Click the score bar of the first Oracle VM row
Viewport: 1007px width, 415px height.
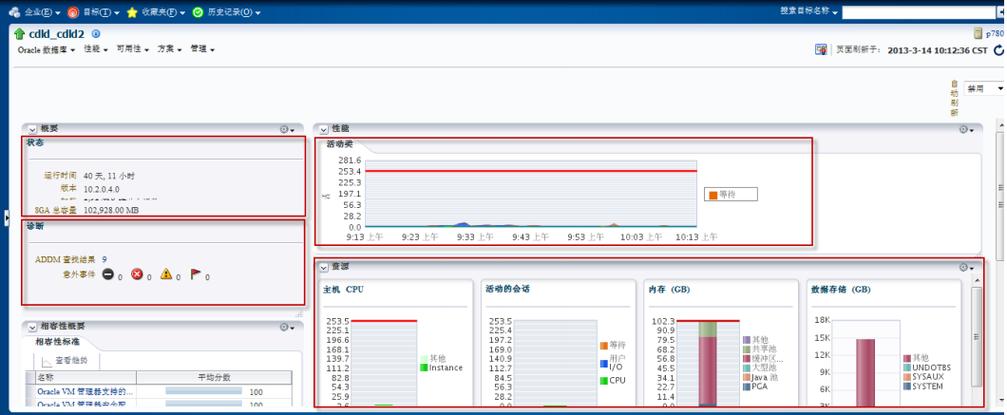click(204, 391)
